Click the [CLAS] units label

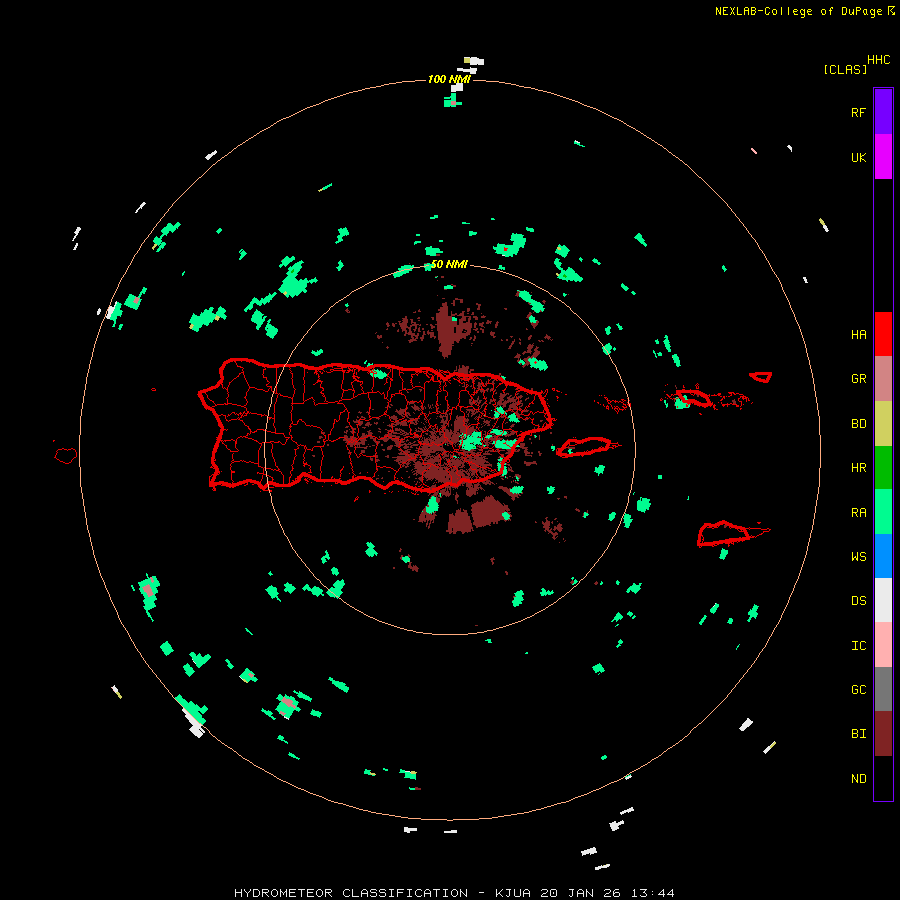[845, 69]
